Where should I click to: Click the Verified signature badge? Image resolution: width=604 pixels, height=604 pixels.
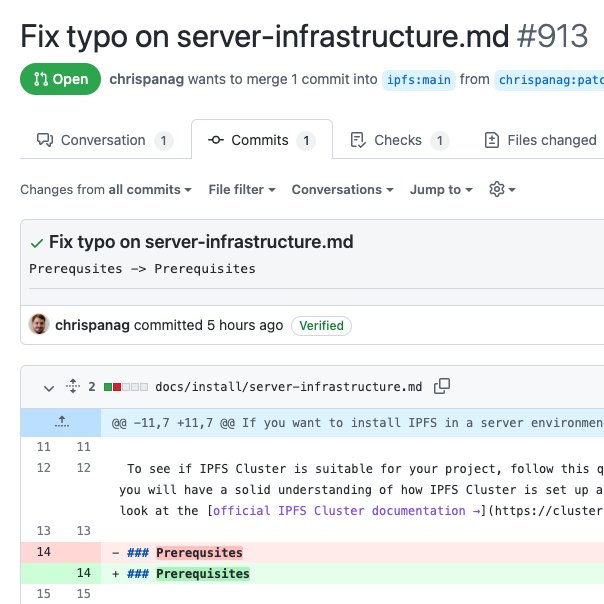tap(321, 326)
